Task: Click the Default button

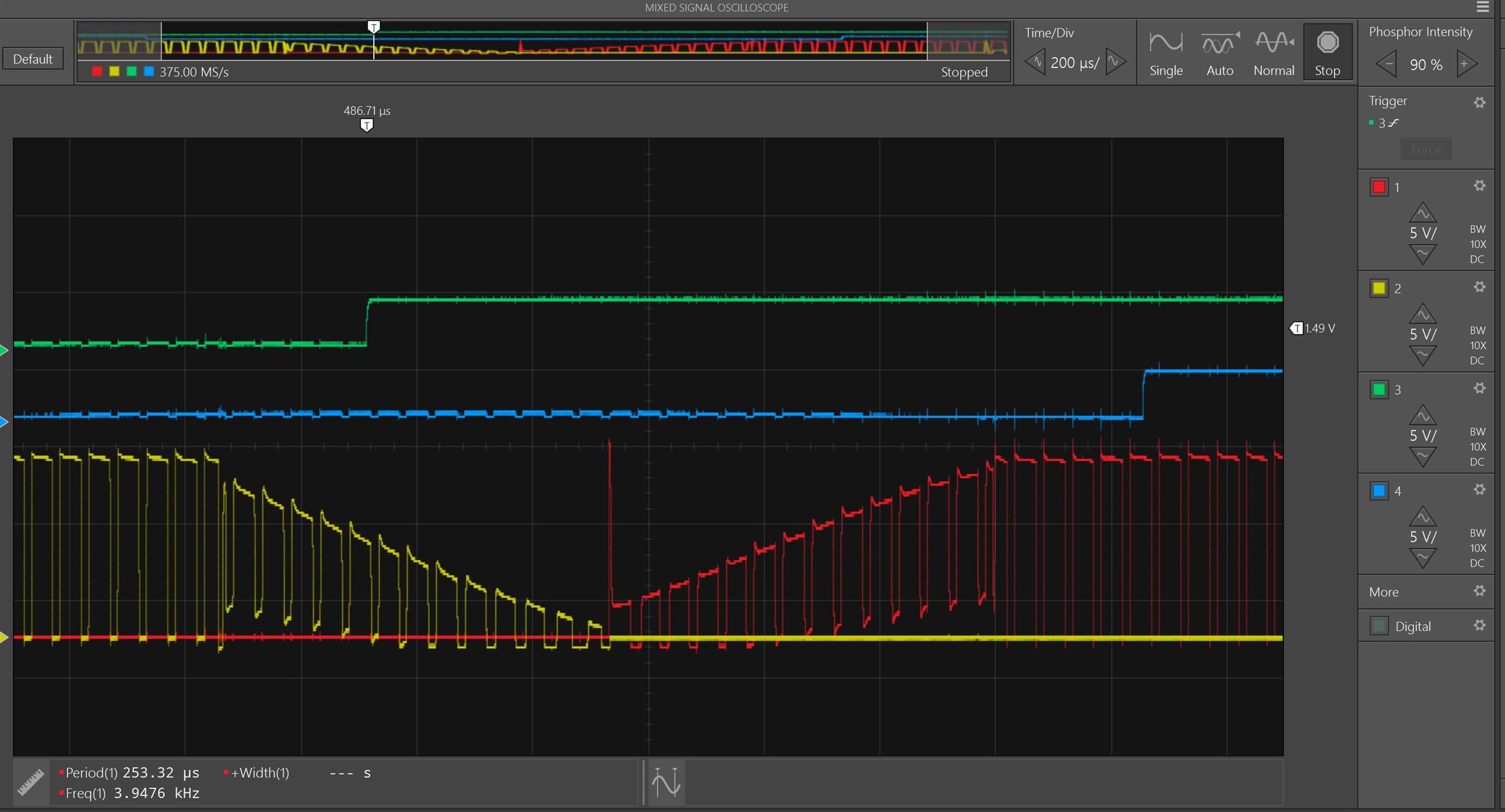Action: tap(32, 59)
